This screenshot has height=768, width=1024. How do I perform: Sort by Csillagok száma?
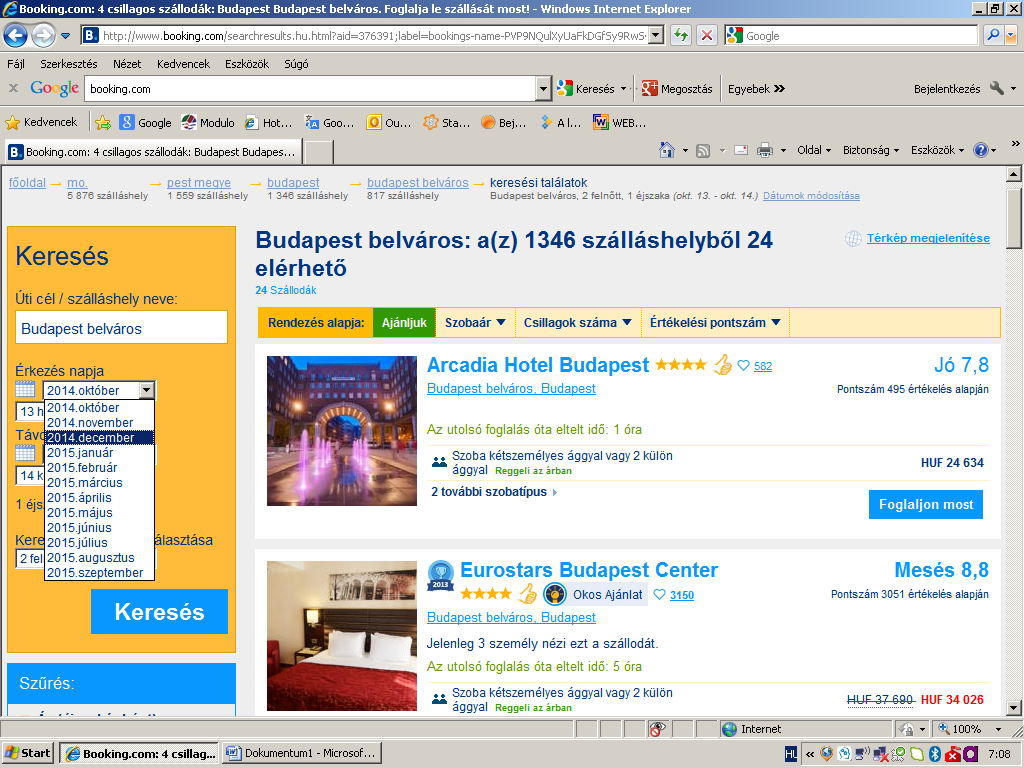pyautogui.click(x=577, y=323)
